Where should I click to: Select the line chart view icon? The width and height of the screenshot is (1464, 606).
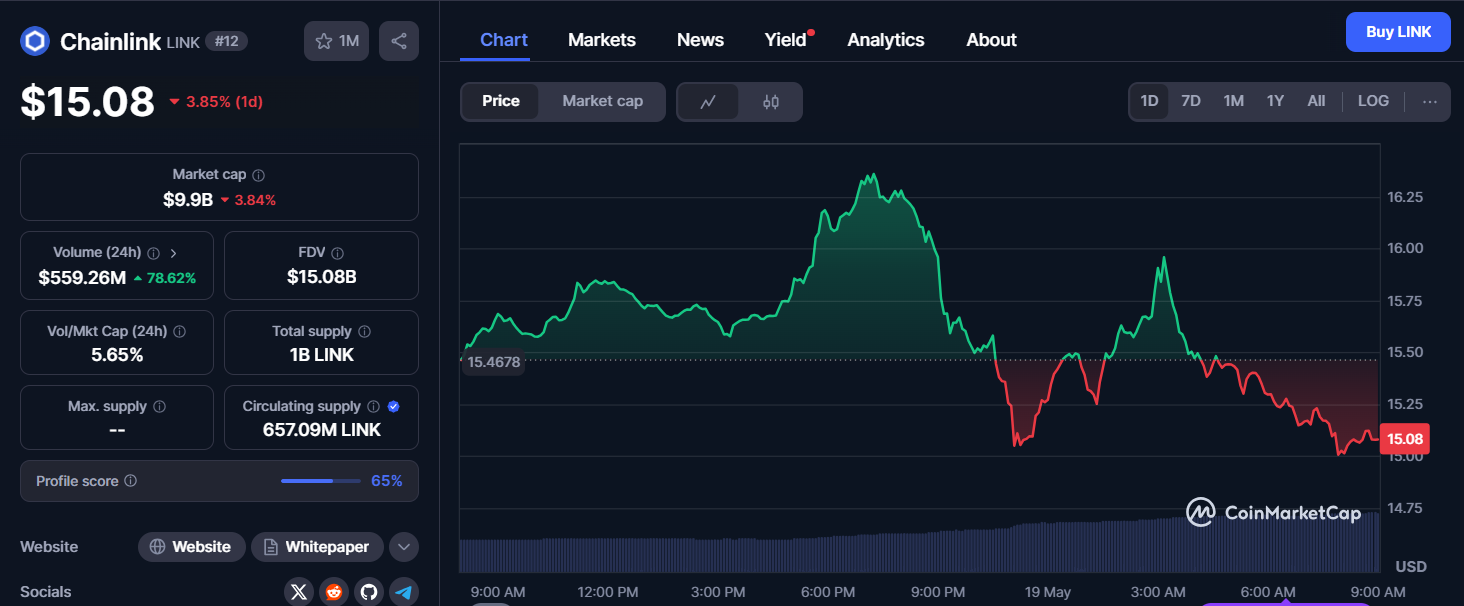(x=708, y=101)
